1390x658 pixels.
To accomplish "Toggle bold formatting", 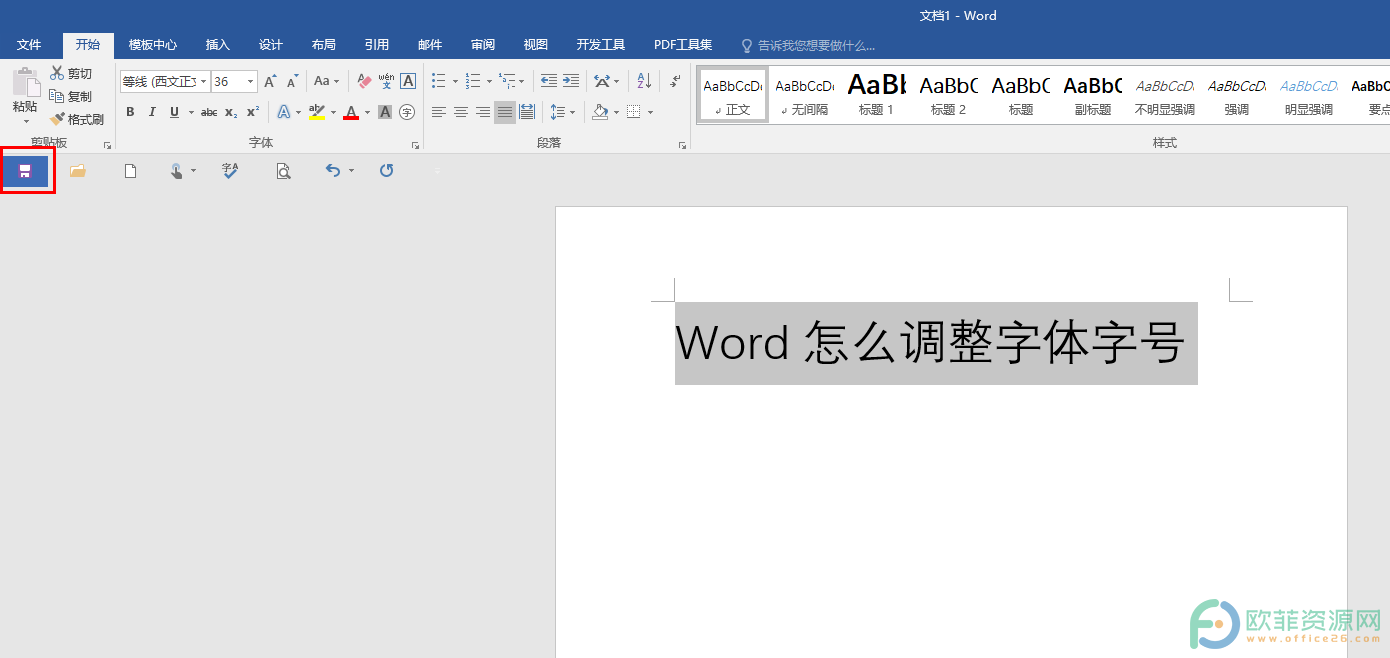I will pyautogui.click(x=130, y=112).
